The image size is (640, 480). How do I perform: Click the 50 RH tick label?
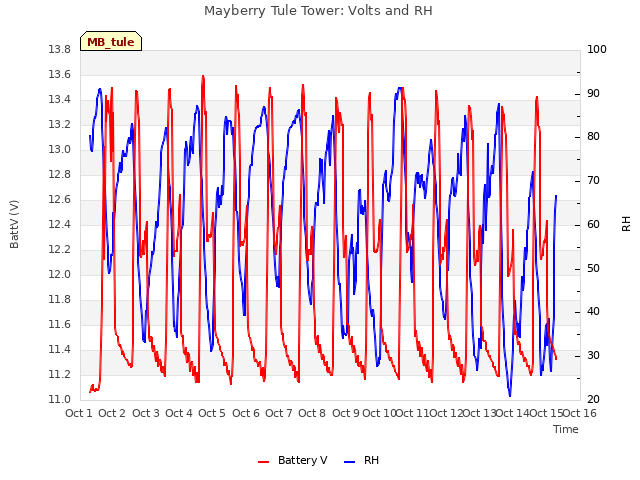tap(593, 269)
